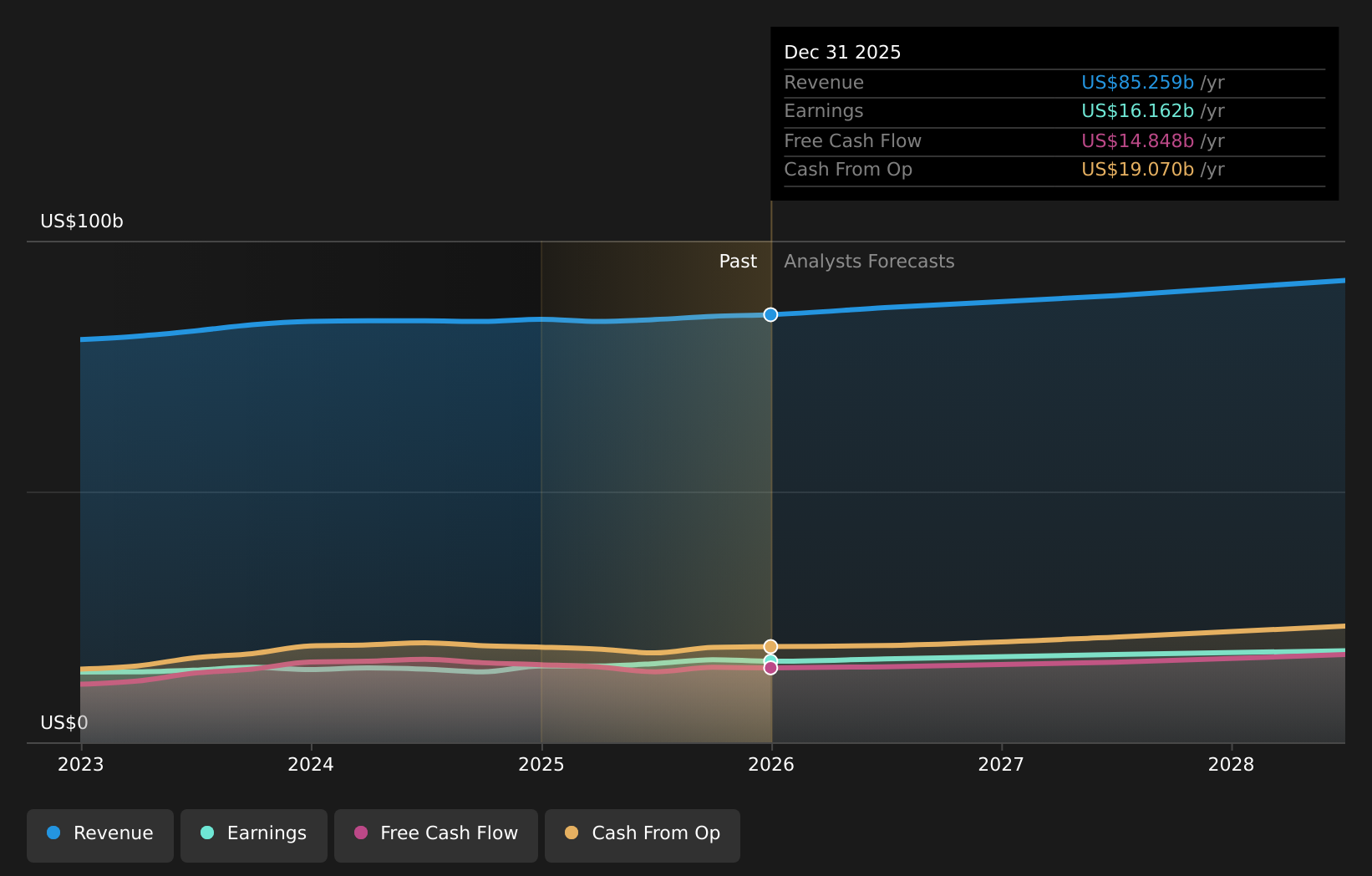Click the 2026 label on the timeline axis
Screen dimensions: 1372x876
click(772, 764)
